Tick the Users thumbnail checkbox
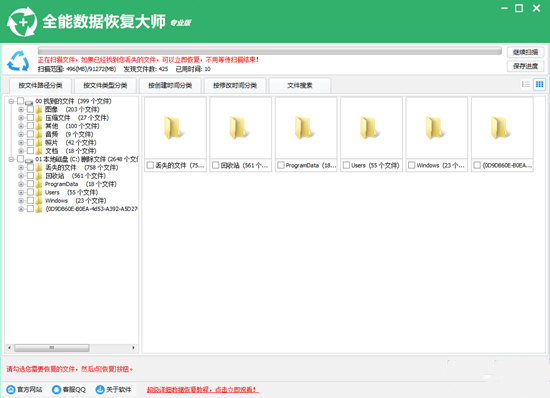Screen dimensions: 550x398 346,165
